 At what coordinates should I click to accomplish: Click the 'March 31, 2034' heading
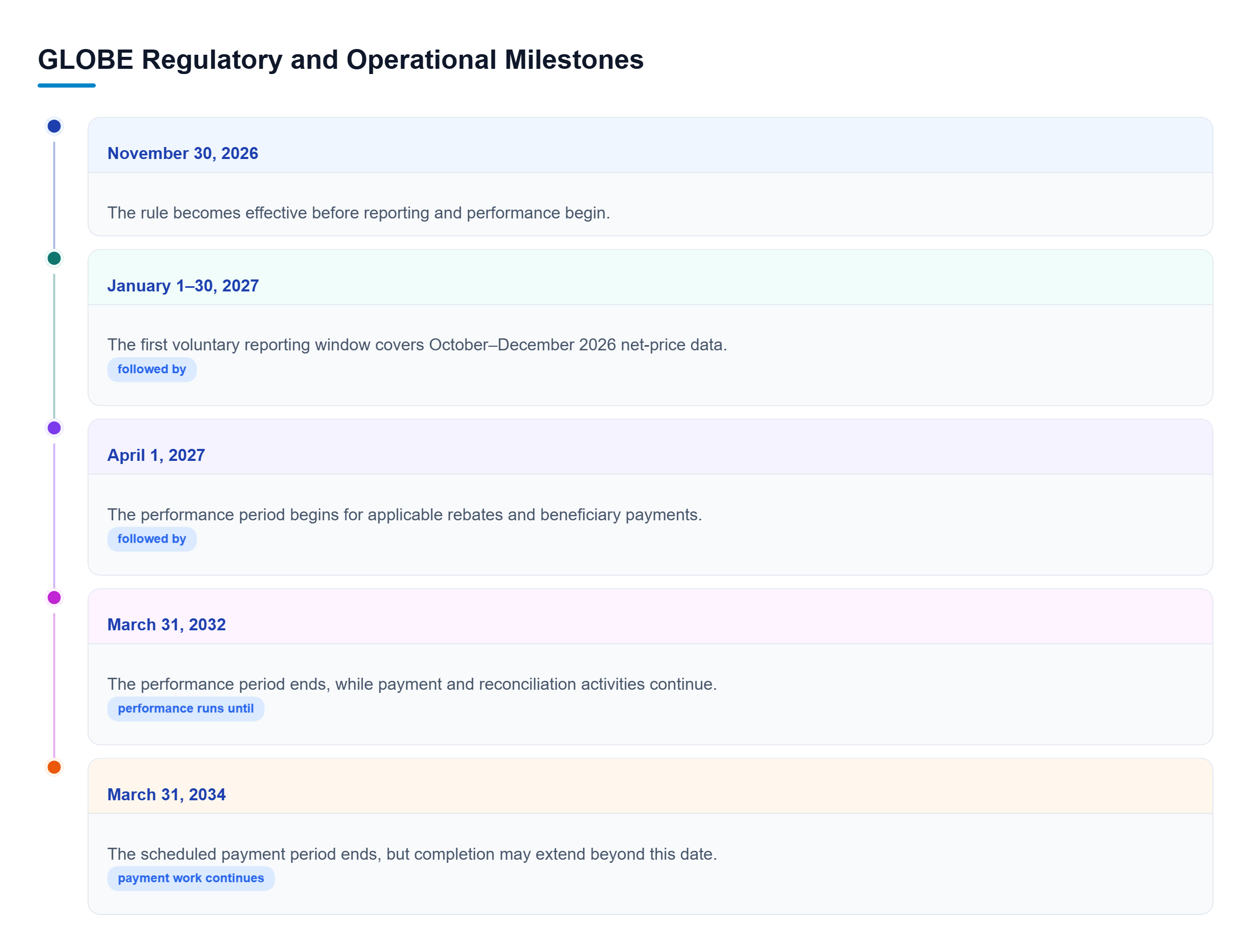coord(167,795)
